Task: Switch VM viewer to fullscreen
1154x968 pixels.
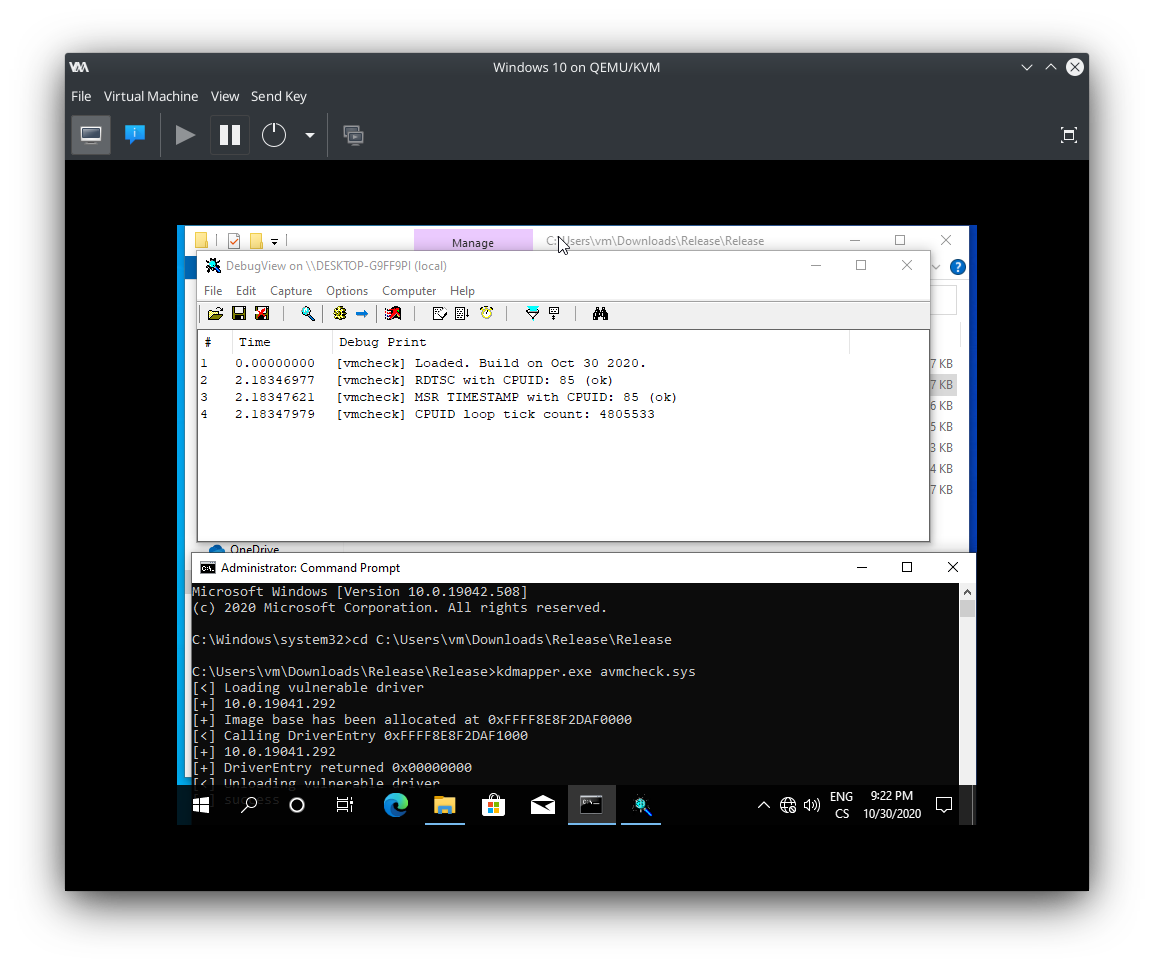Action: tap(1069, 135)
